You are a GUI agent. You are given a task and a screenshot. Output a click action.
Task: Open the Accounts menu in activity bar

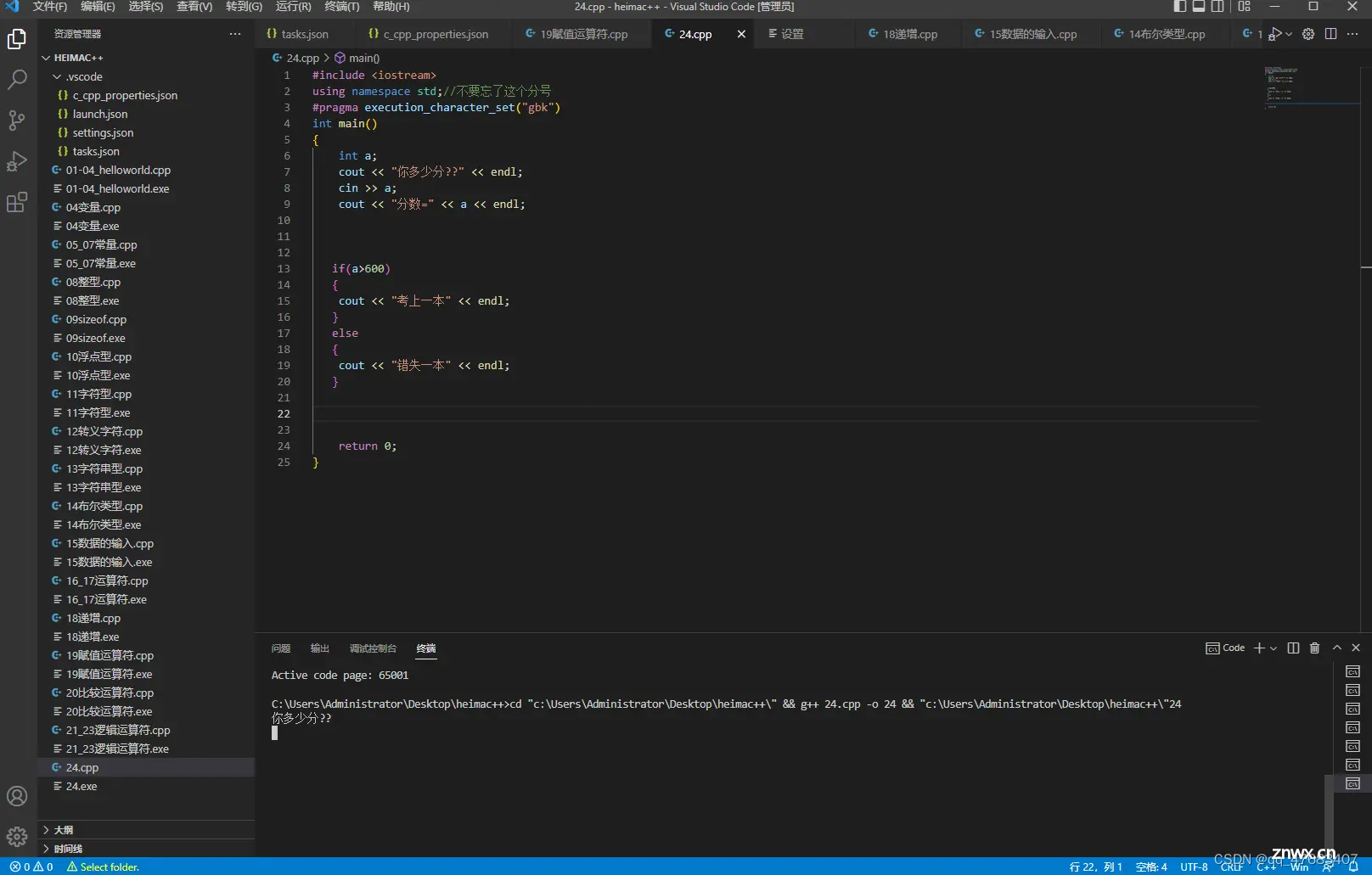pos(17,796)
